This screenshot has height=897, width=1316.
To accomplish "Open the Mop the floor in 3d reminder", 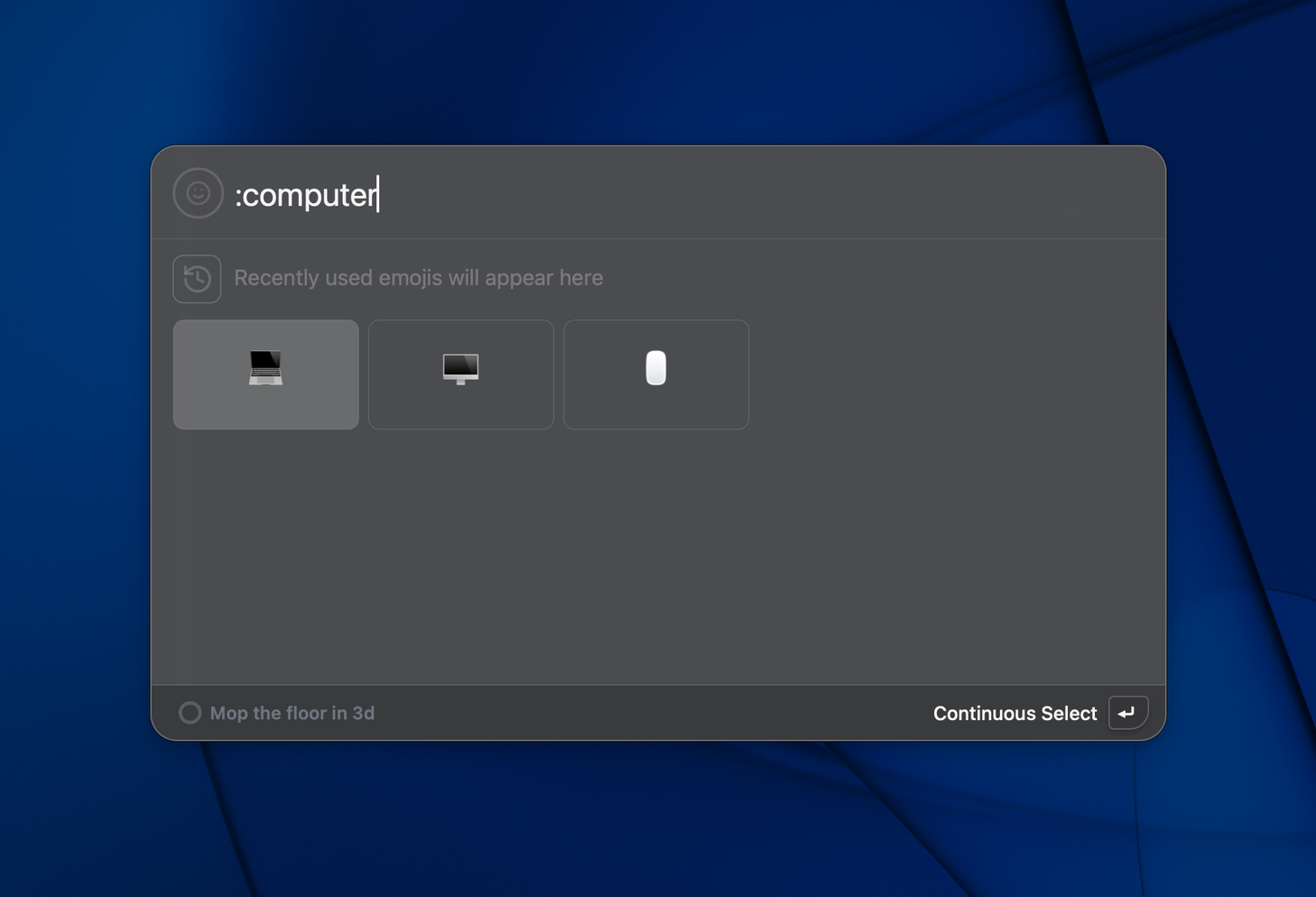I will click(x=292, y=713).
